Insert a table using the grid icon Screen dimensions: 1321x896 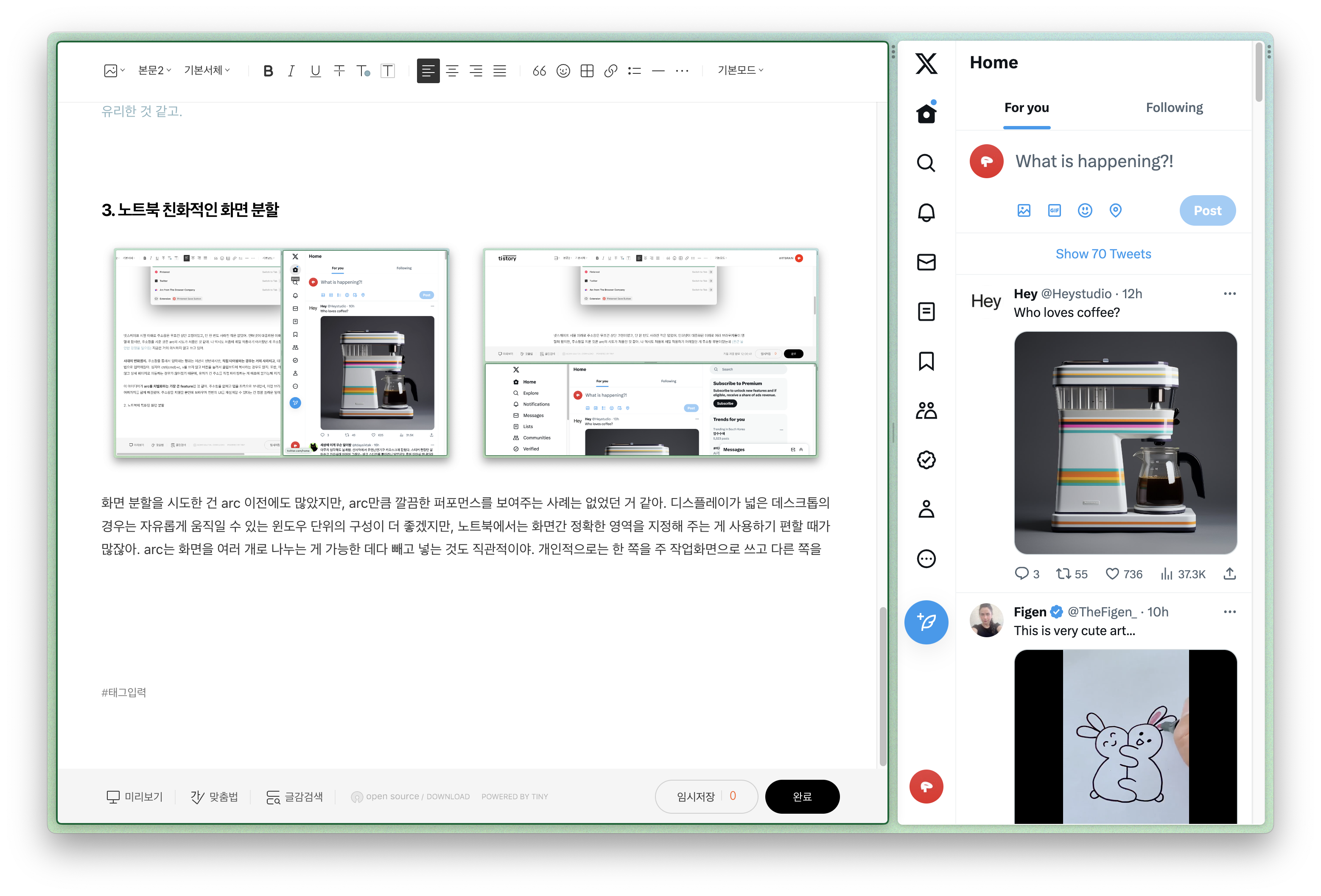point(587,71)
